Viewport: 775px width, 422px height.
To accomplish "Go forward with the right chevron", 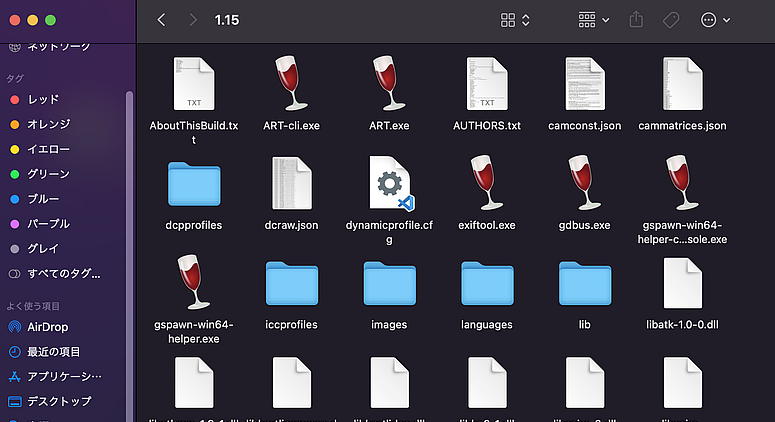I will (193, 20).
